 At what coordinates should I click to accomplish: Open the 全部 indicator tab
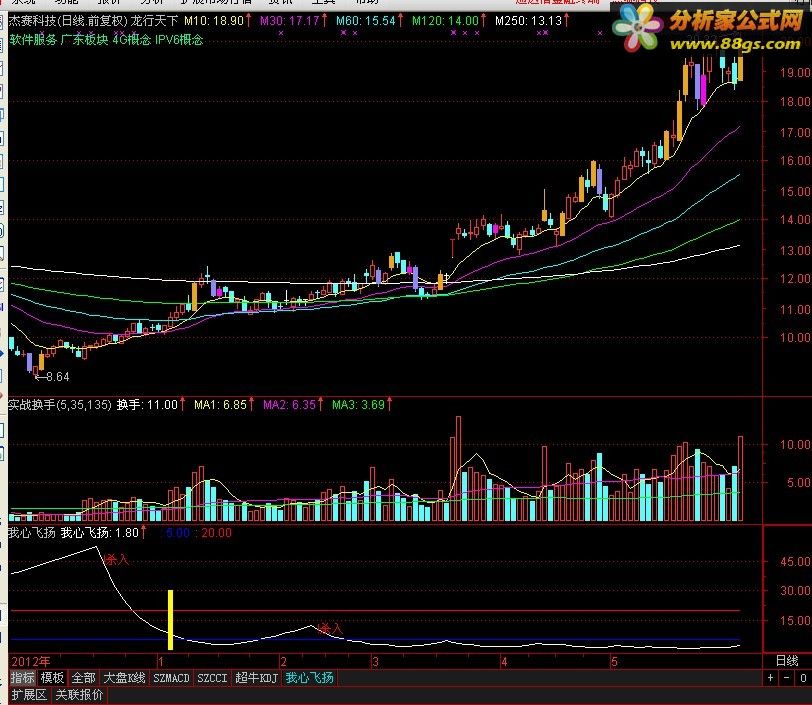pyautogui.click(x=83, y=678)
